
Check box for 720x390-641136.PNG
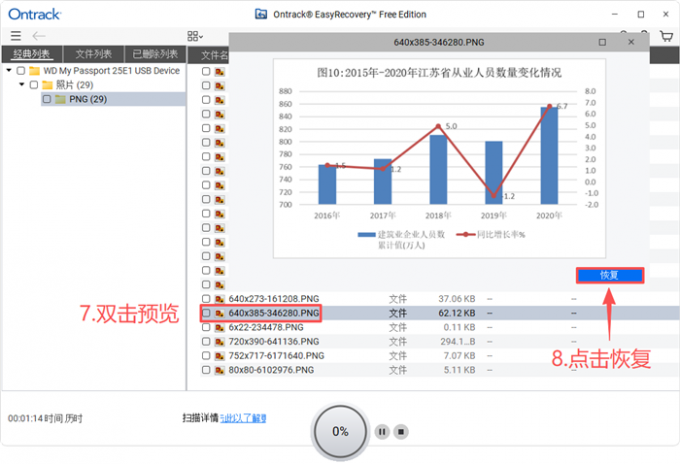click(206, 342)
